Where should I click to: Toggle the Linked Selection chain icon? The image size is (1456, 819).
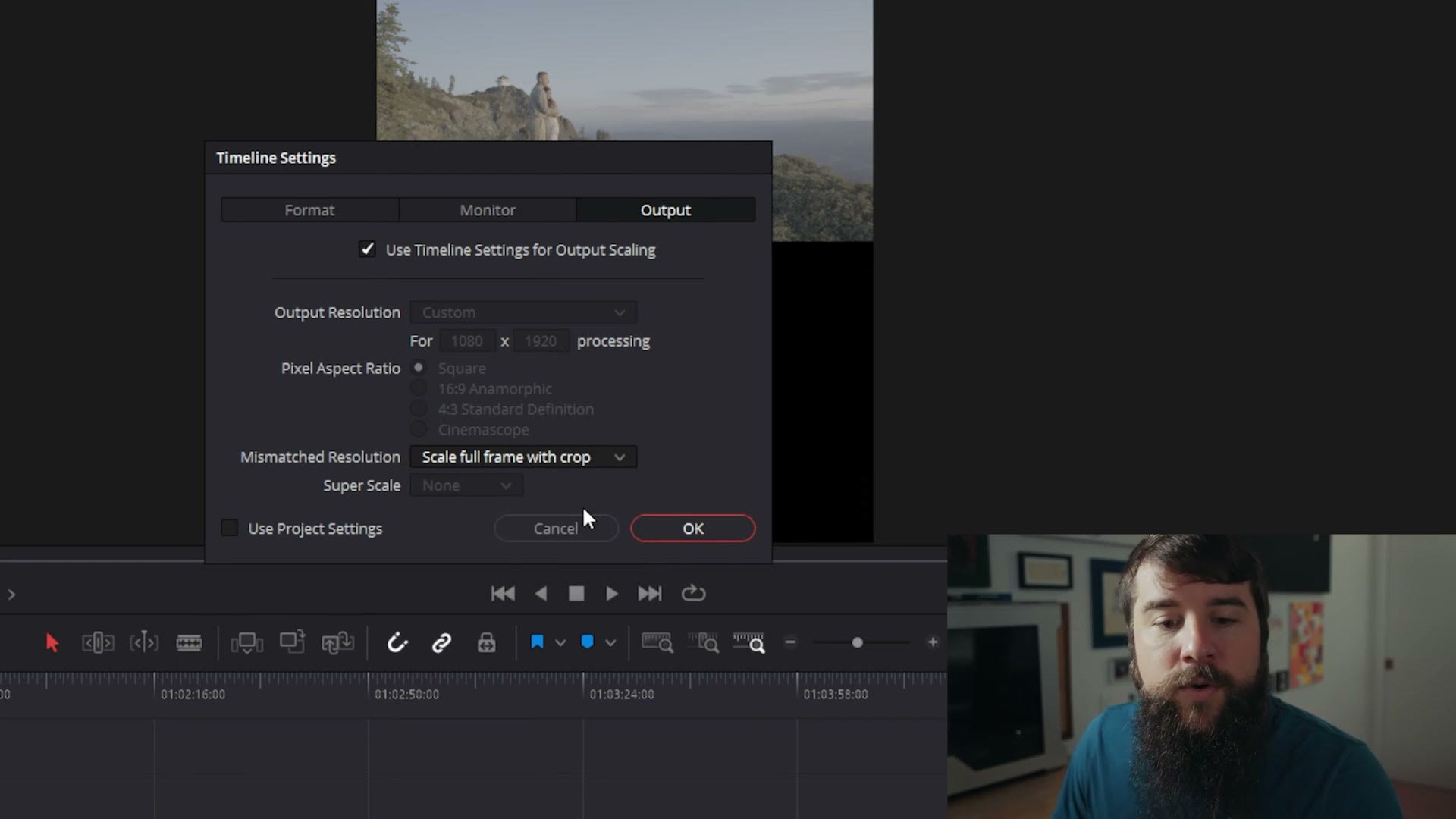(441, 643)
